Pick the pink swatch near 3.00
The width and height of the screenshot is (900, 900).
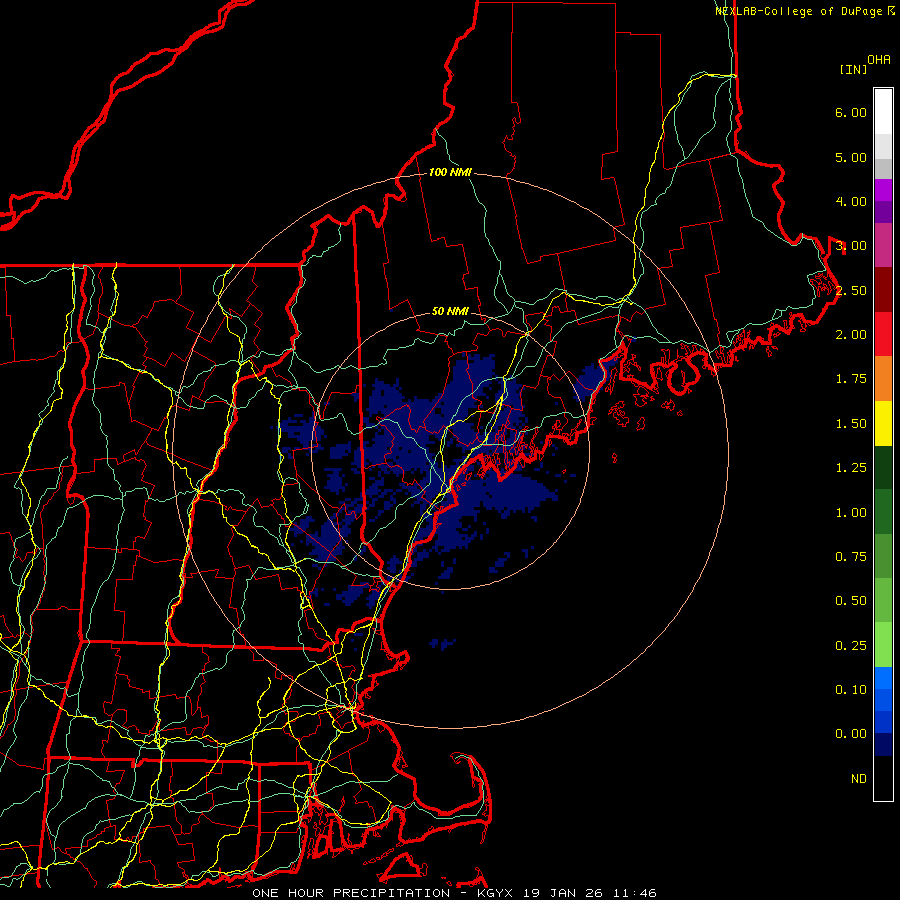tap(883, 245)
